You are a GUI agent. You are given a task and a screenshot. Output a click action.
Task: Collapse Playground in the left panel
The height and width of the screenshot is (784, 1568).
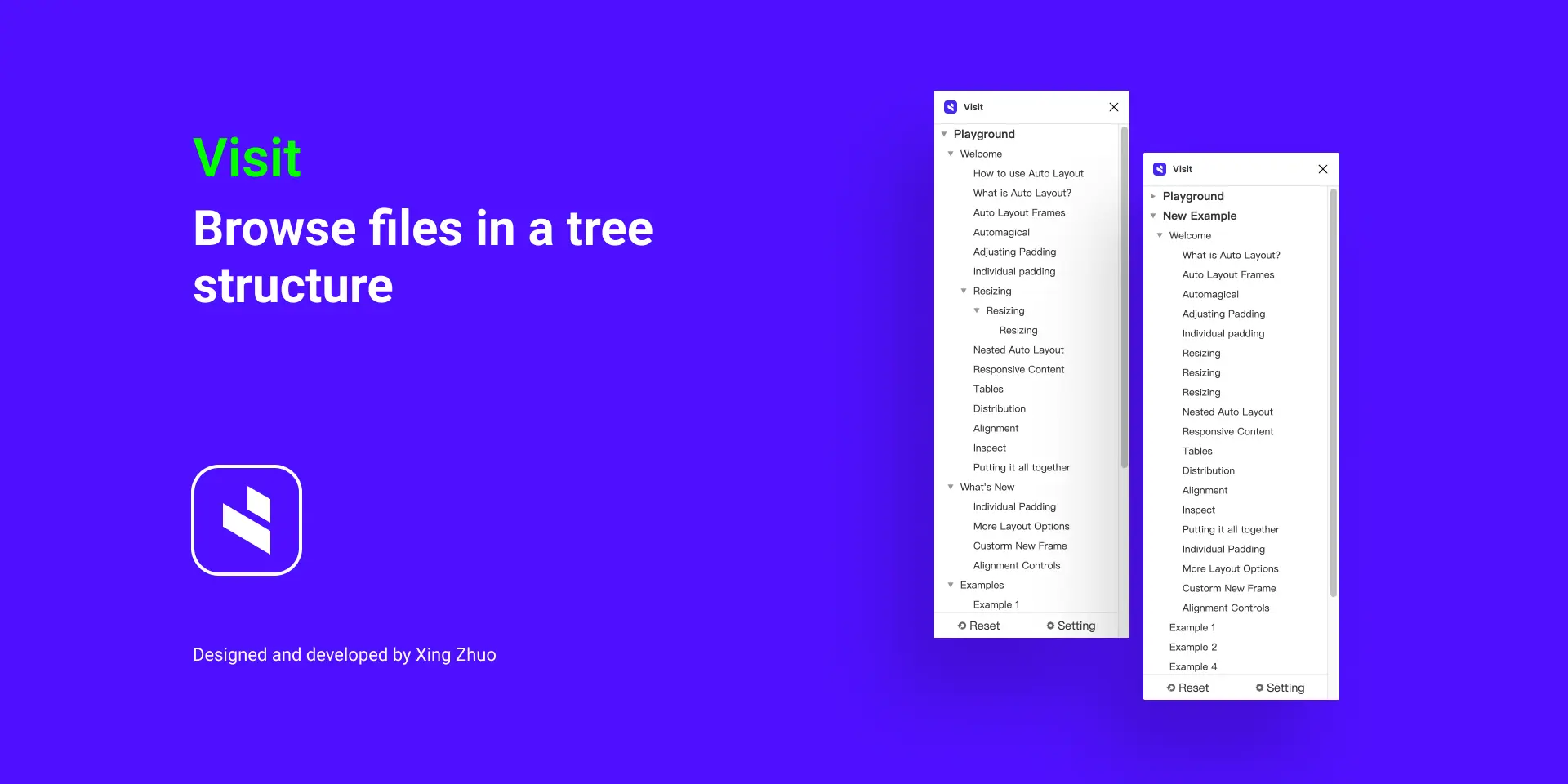(944, 134)
